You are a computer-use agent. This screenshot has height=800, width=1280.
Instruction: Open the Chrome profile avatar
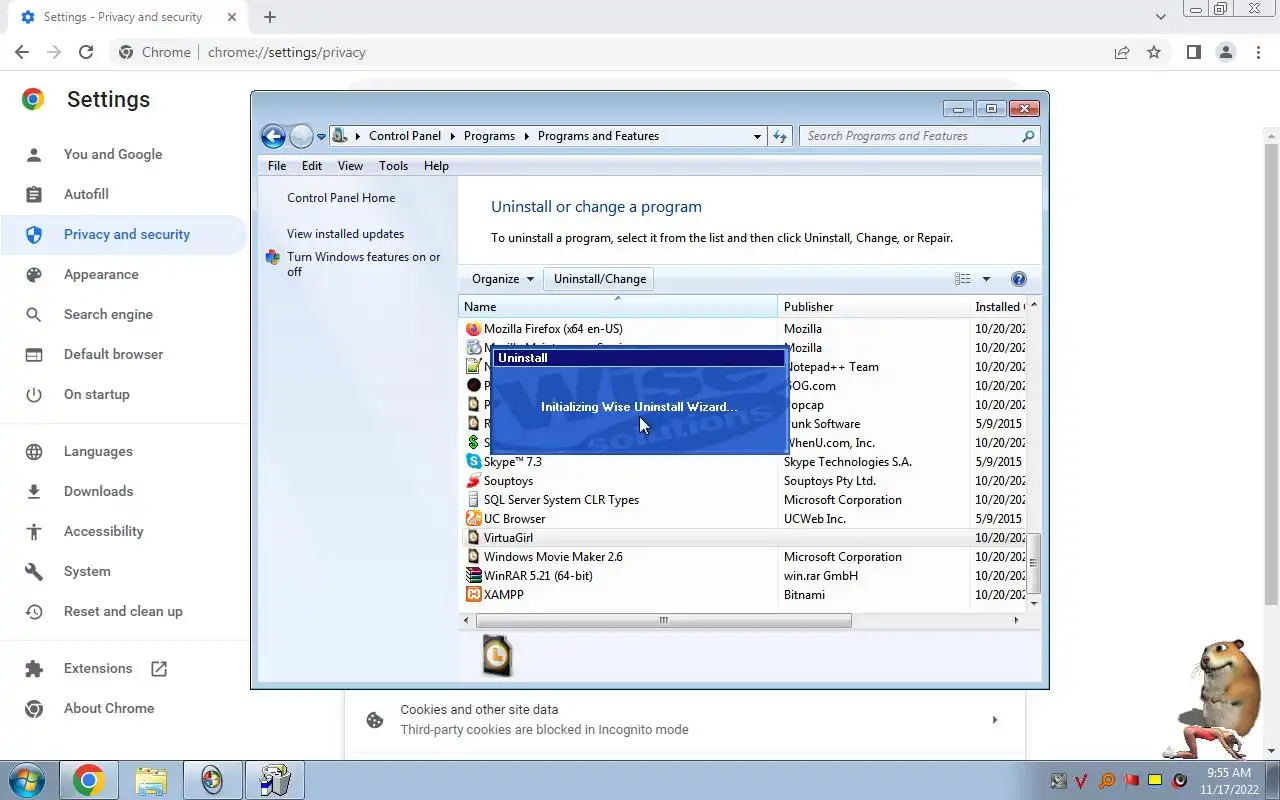(1225, 52)
